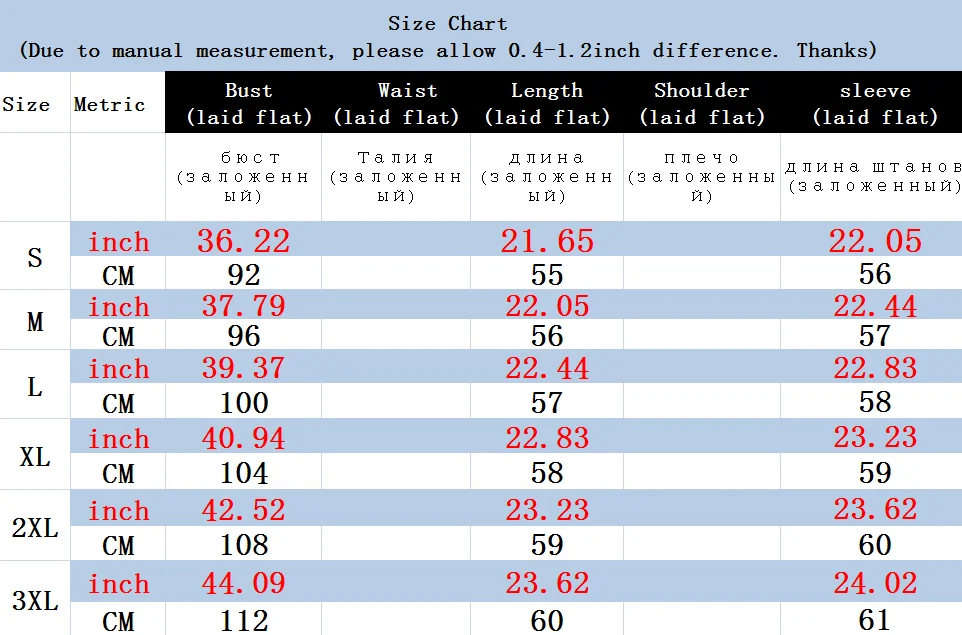Click bust value "112" in CM
The image size is (962, 635).
tap(244, 621)
